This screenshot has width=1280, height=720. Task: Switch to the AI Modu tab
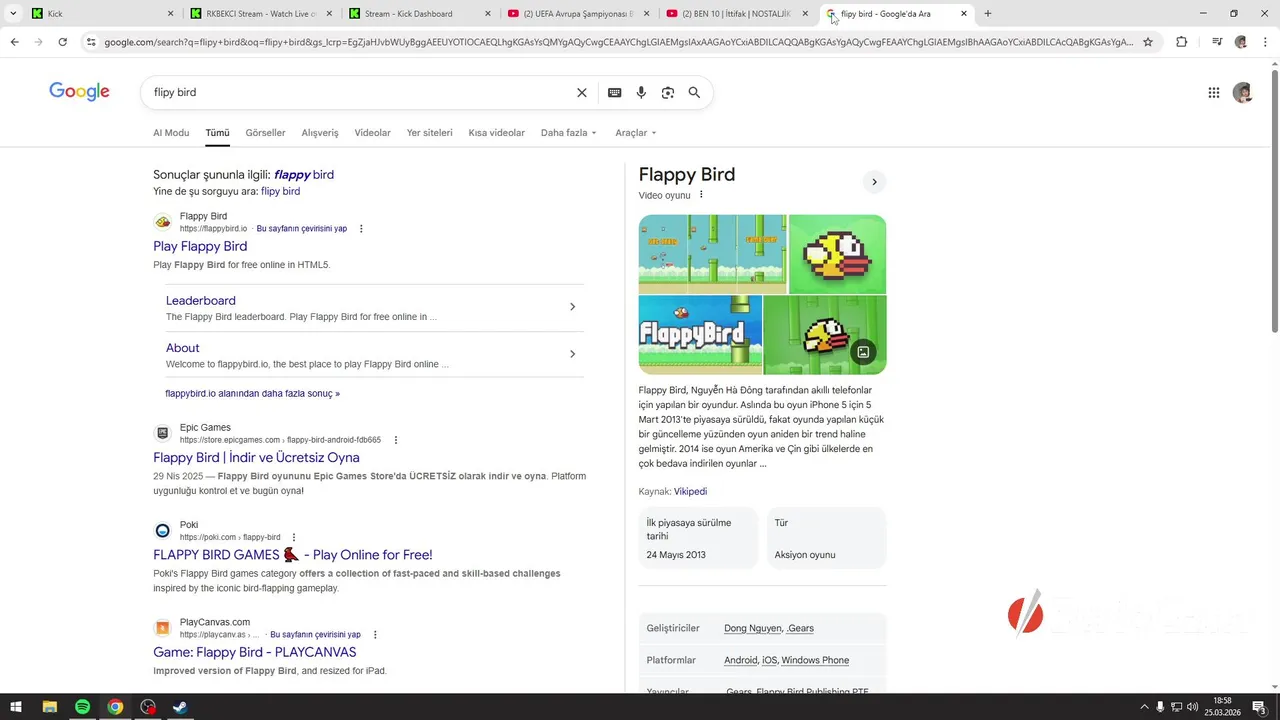point(171,133)
